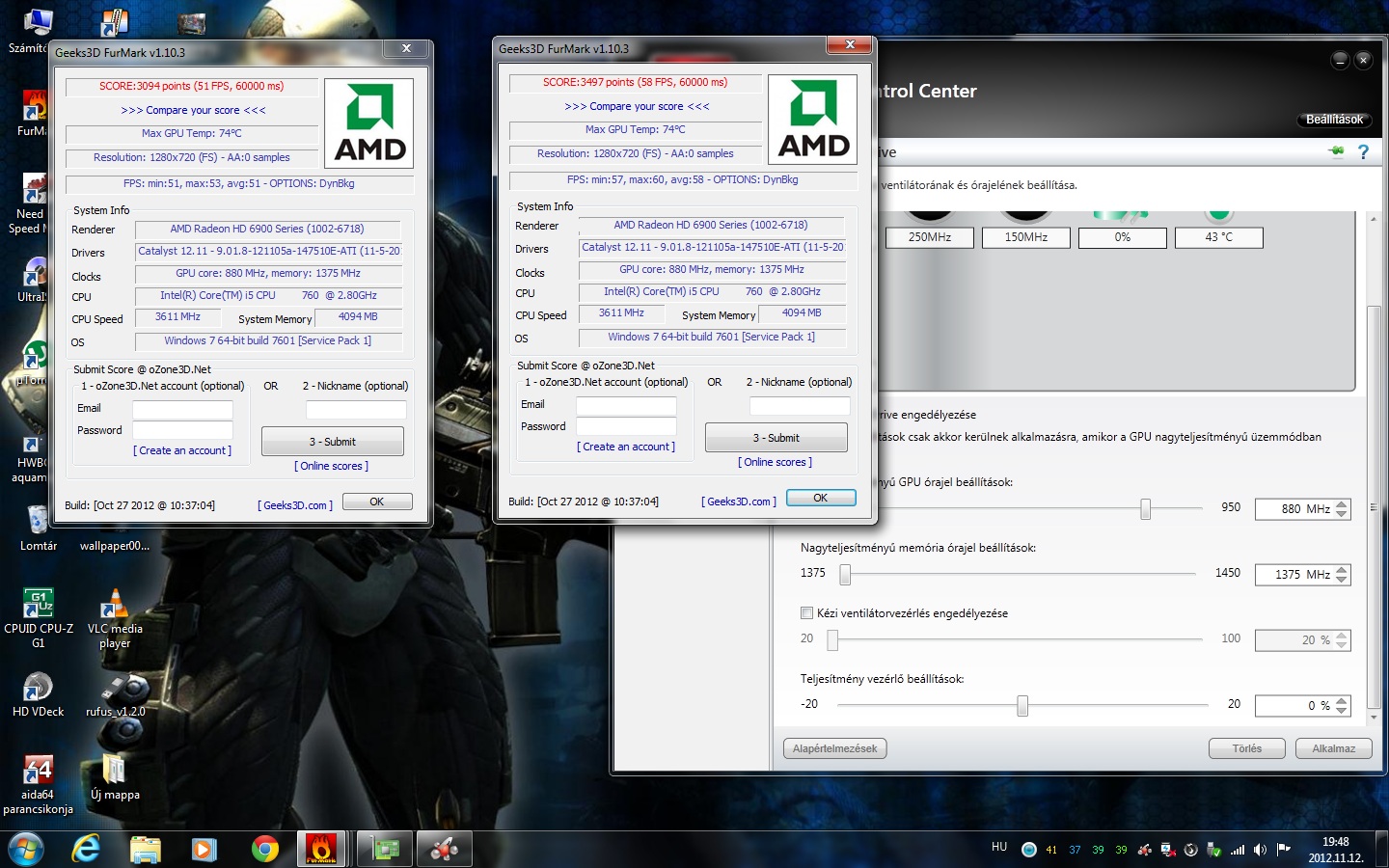1389x868 pixels.
Task: Increase power control 0 % stepper
Action: tap(1342, 700)
